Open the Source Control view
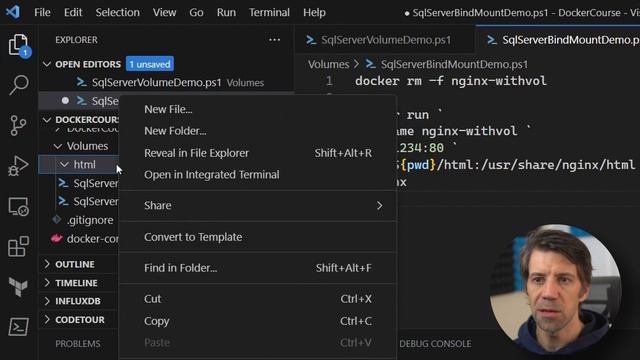This screenshot has height=360, width=640. pos(18,125)
